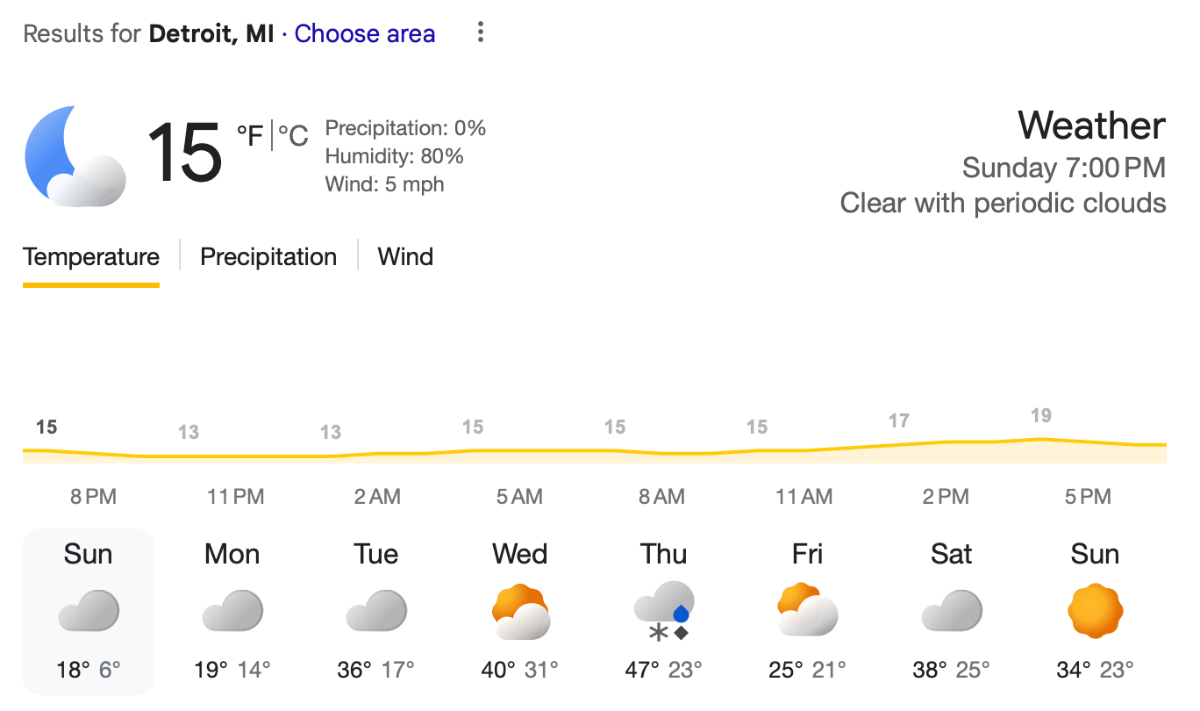The height and width of the screenshot is (711, 1200).
Task: Open the three-dot more options menu
Action: (480, 33)
